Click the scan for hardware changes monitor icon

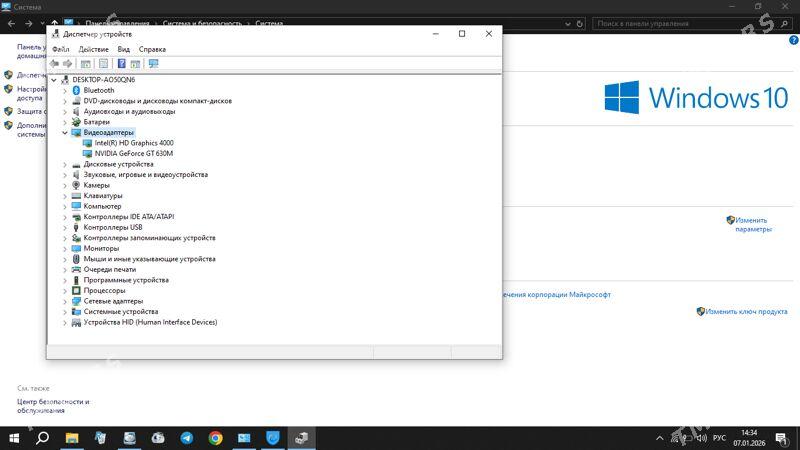[x=153, y=64]
